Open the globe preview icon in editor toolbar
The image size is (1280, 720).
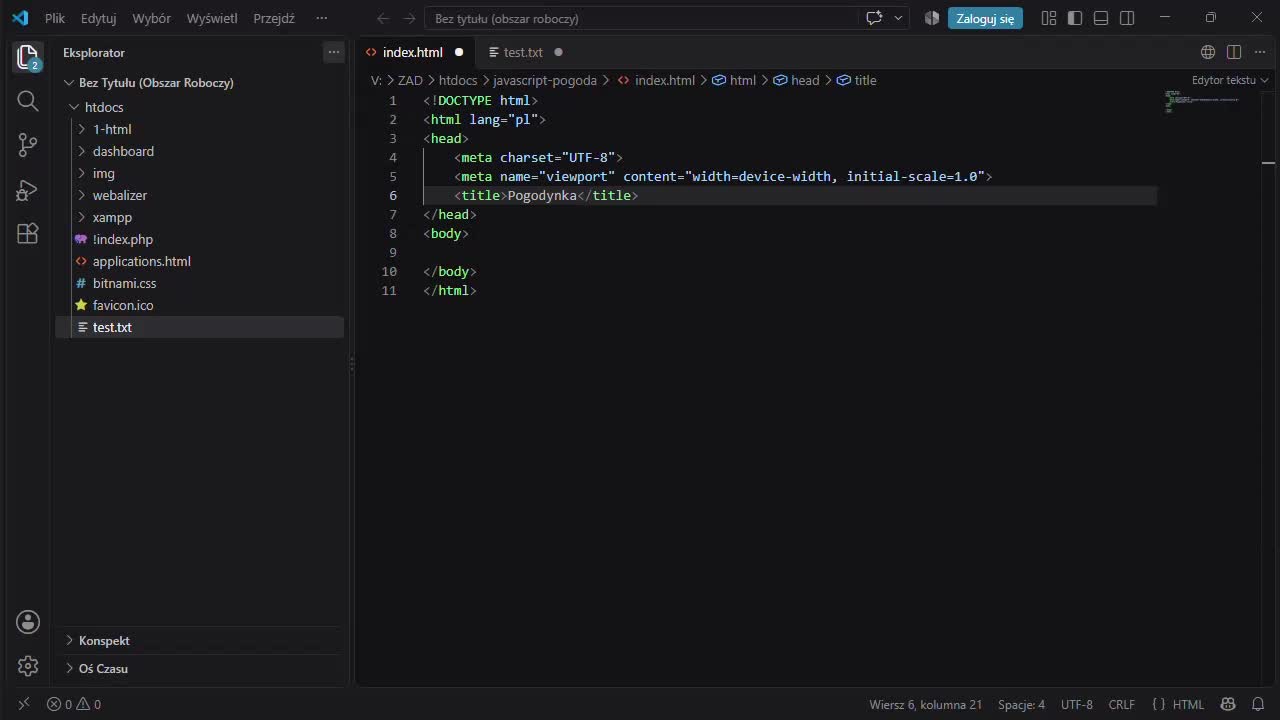coord(1208,52)
